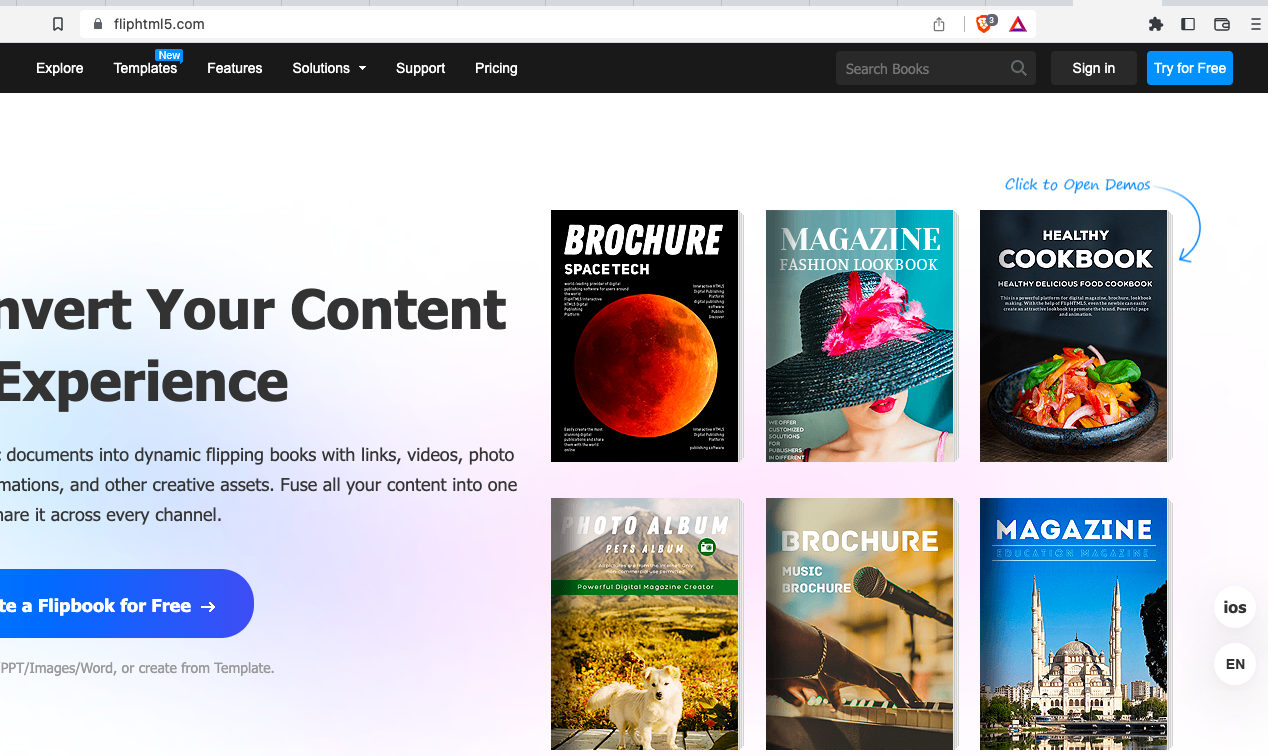
Task: Toggle the browser sidebar panel icon
Action: coord(1188,24)
